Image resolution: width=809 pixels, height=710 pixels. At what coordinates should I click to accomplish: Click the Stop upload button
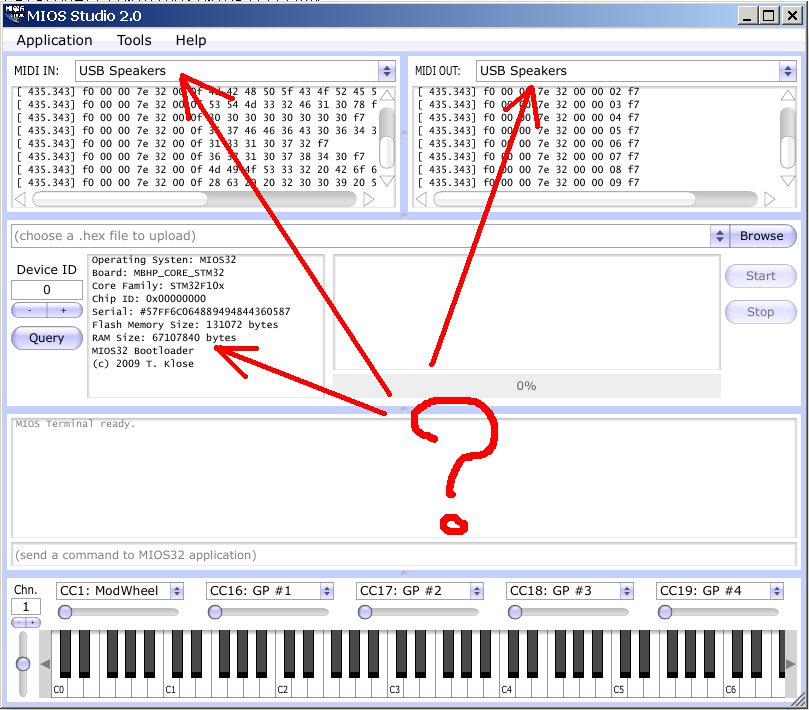pyautogui.click(x=761, y=312)
